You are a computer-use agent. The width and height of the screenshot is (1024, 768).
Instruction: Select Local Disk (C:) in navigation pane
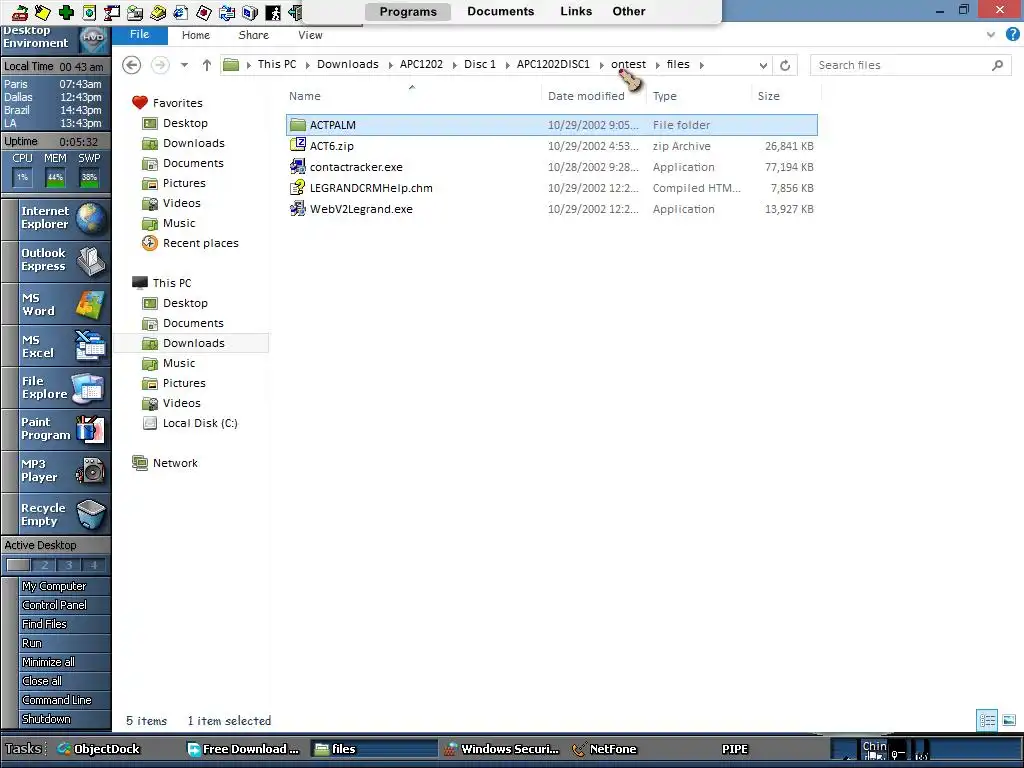tap(190, 423)
